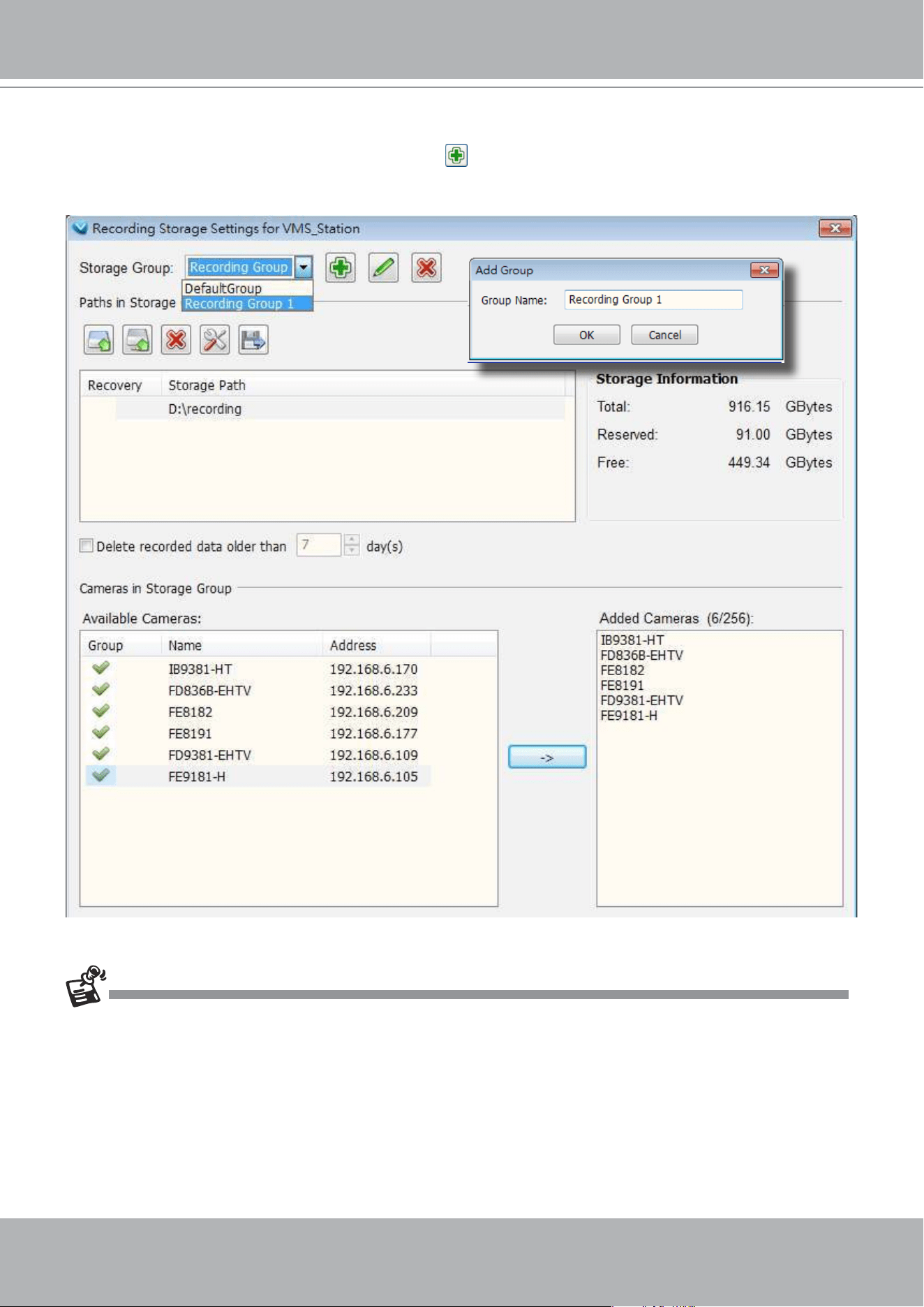Click address 192.168.6.209

373,712
